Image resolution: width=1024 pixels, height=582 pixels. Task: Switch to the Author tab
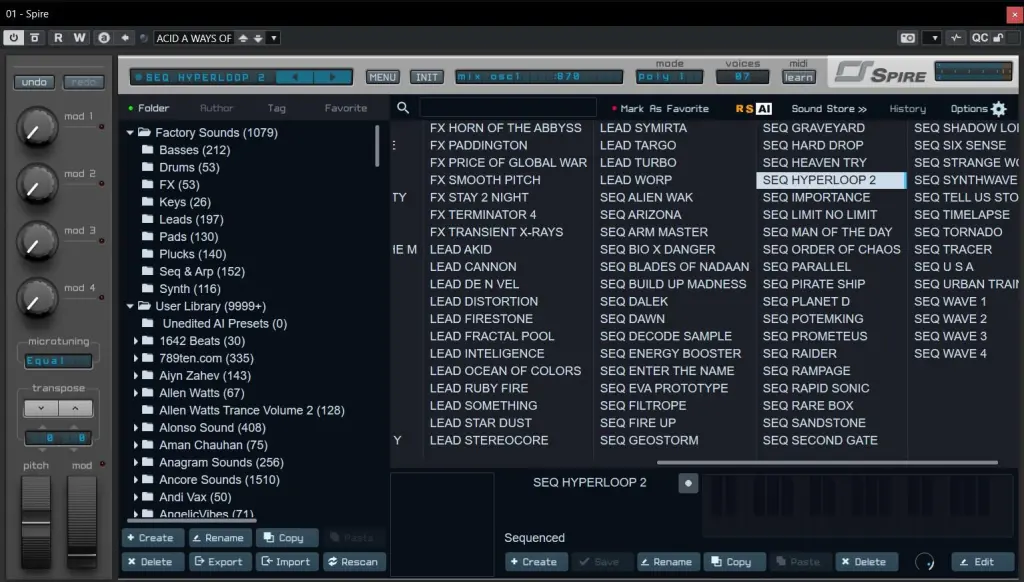pyautogui.click(x=216, y=108)
